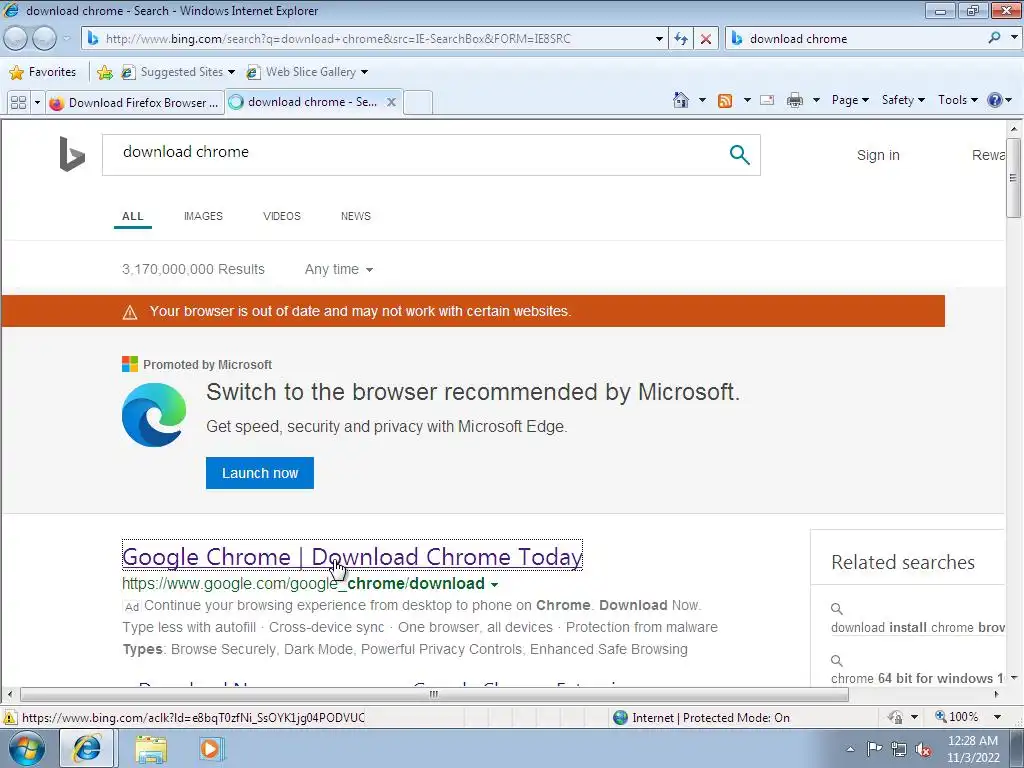Click the network tray icon
The height and width of the screenshot is (768, 1024).
tap(899, 749)
